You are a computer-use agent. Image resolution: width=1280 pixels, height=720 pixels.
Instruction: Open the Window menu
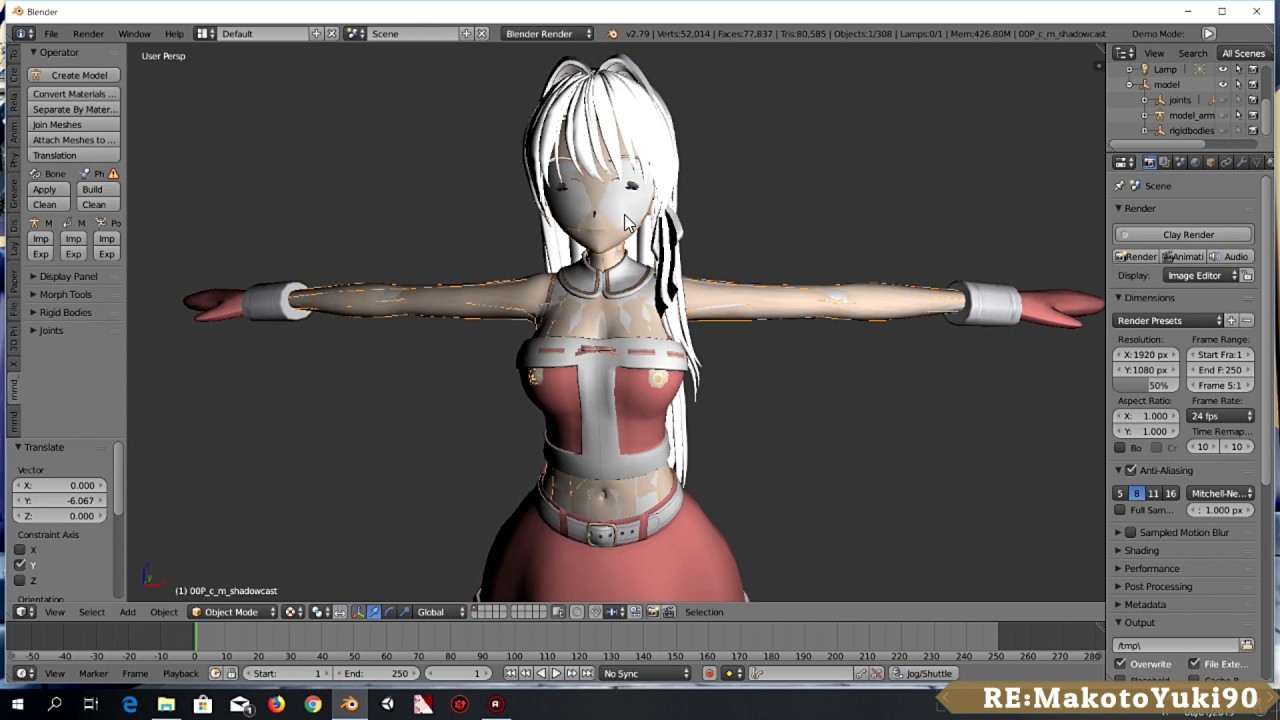click(134, 33)
